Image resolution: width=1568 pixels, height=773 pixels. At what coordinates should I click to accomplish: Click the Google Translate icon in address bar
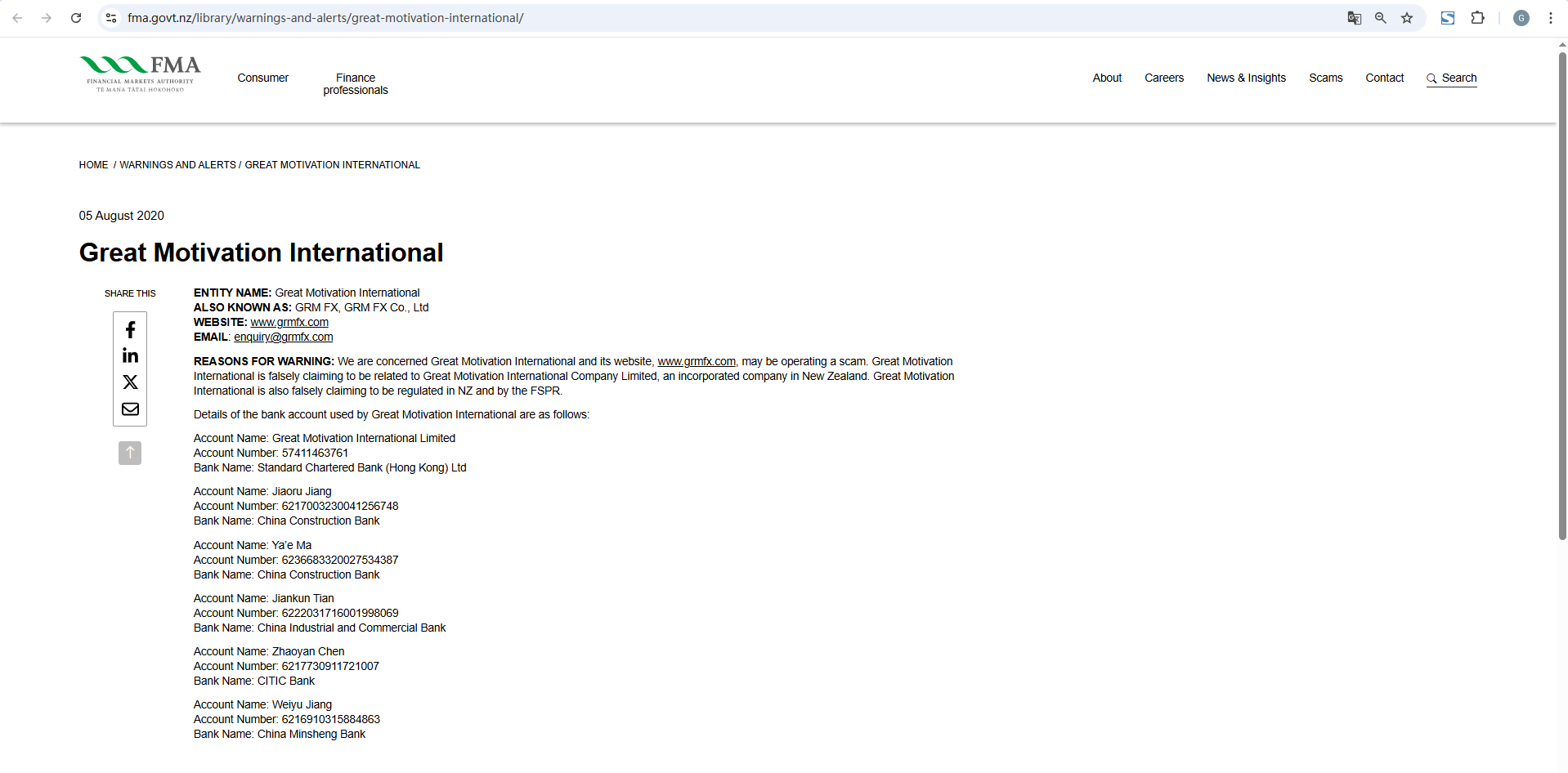1355,18
